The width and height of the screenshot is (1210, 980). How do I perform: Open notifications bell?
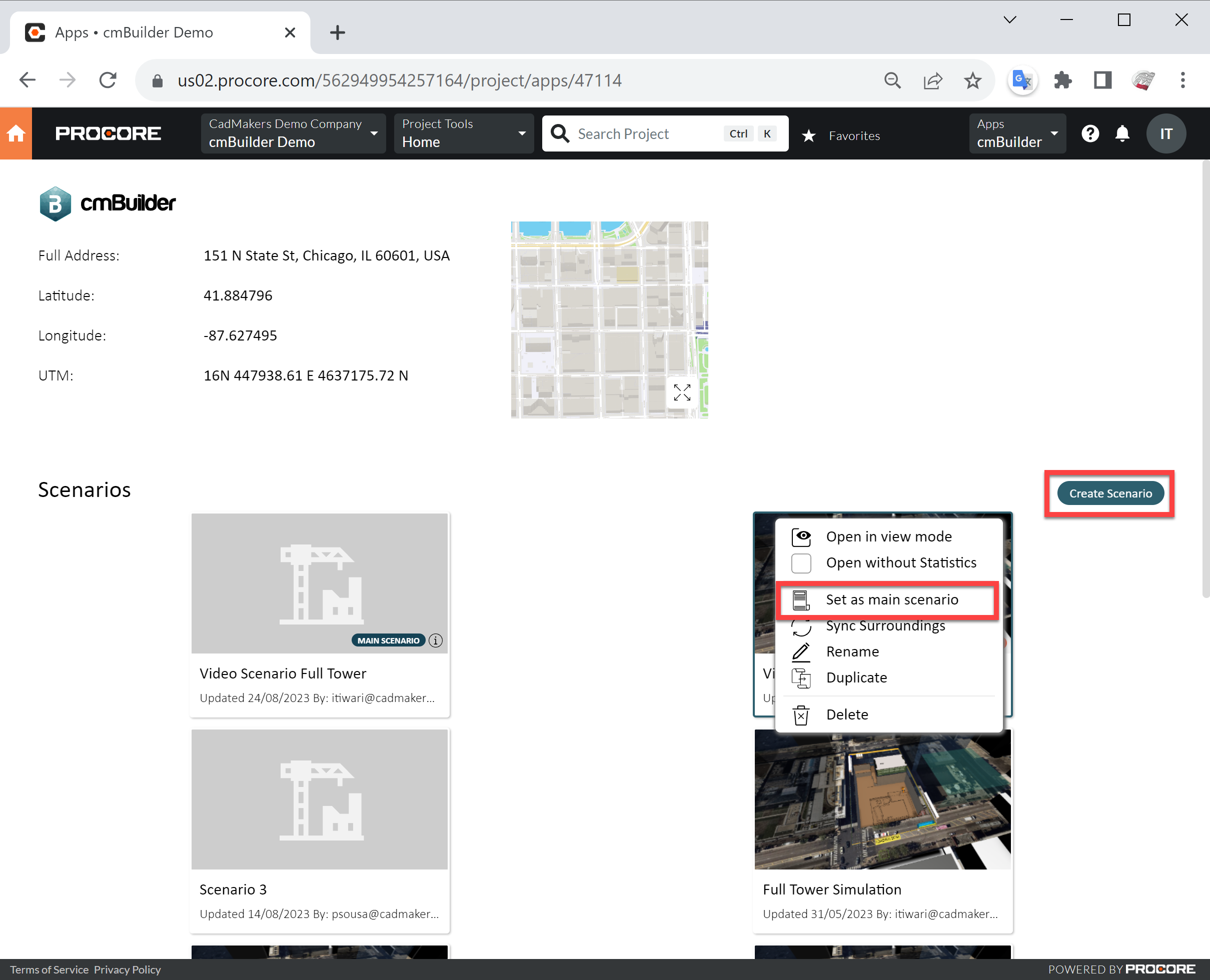(1122, 133)
